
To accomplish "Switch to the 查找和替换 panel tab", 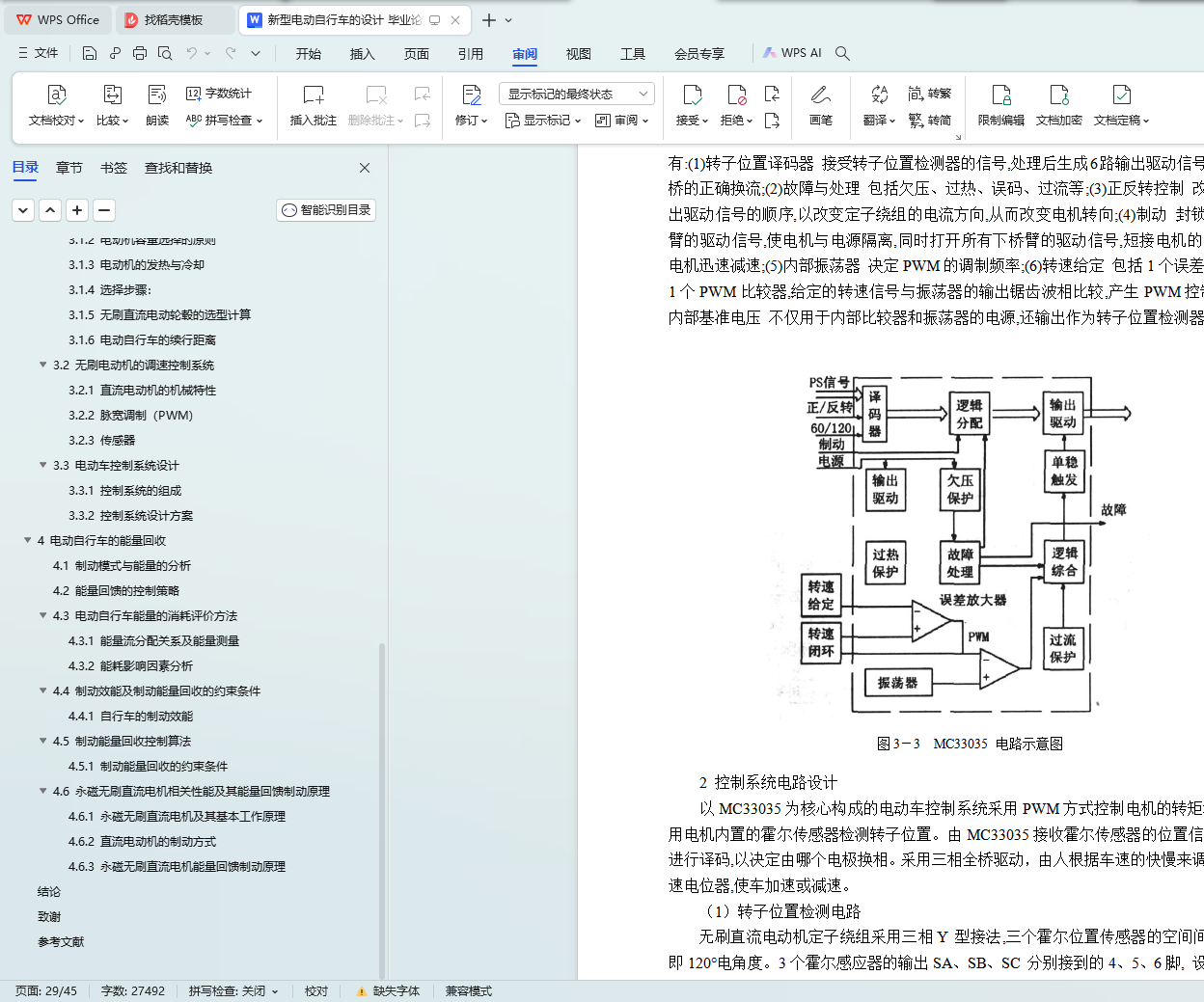I will (178, 168).
